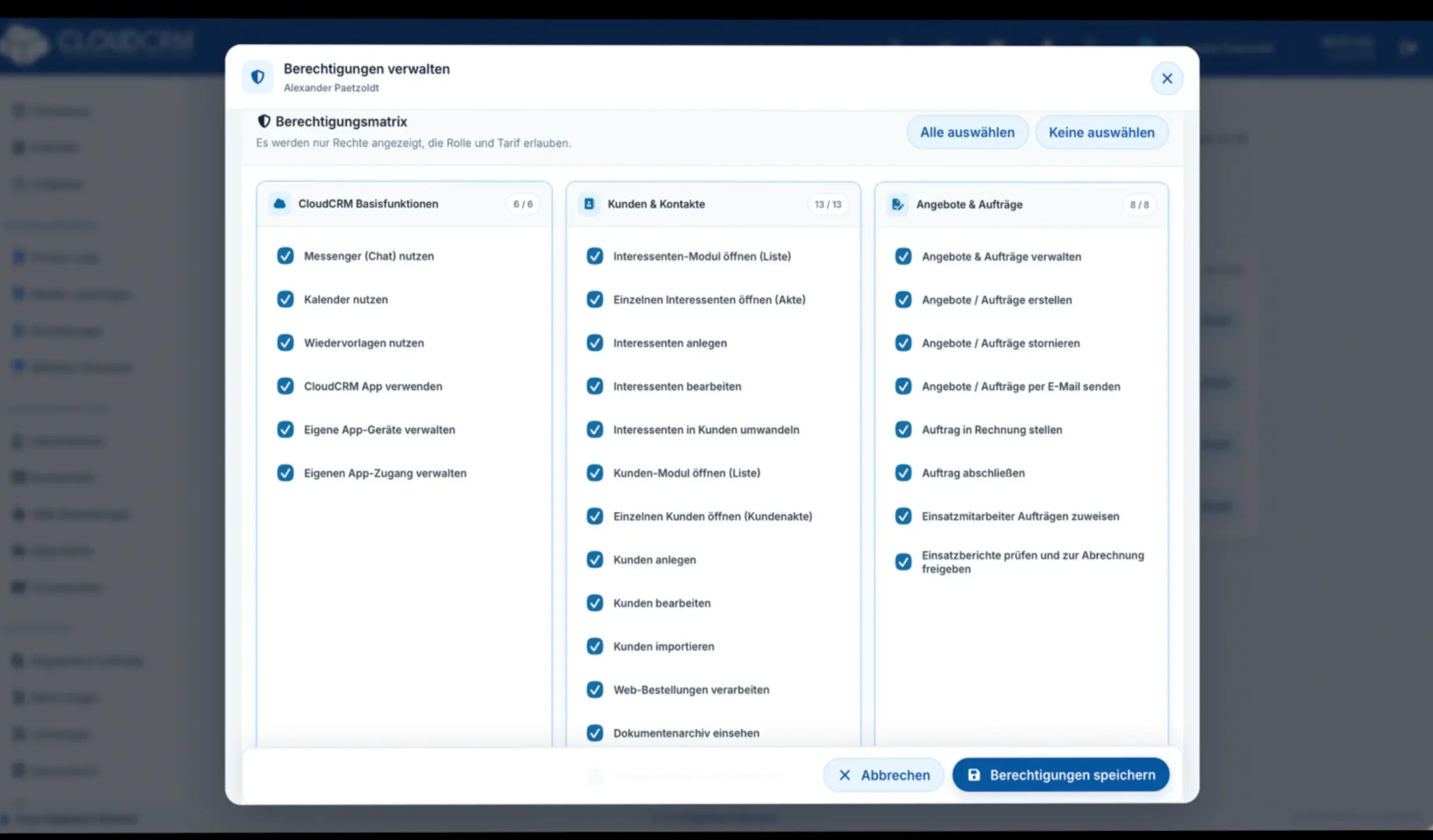
Task: Save with Berechtigungen speichern button
Action: tap(1060, 774)
